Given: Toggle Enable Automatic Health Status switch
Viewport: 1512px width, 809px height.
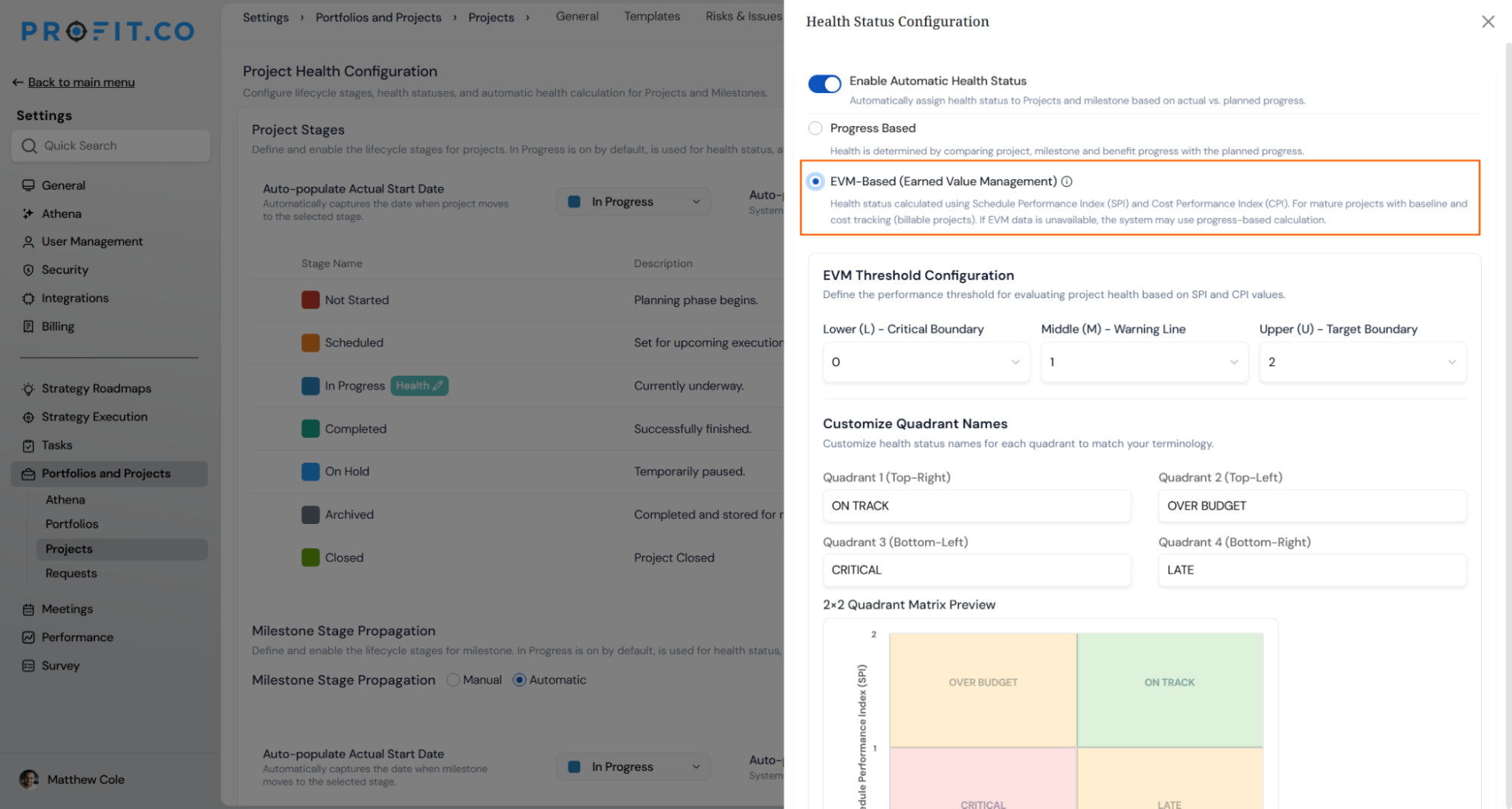Looking at the screenshot, I should tap(824, 83).
